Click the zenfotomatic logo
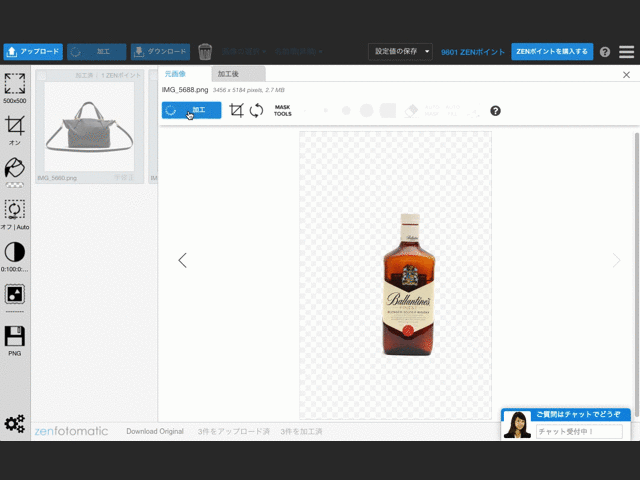Image resolution: width=640 pixels, height=480 pixels. click(71, 431)
